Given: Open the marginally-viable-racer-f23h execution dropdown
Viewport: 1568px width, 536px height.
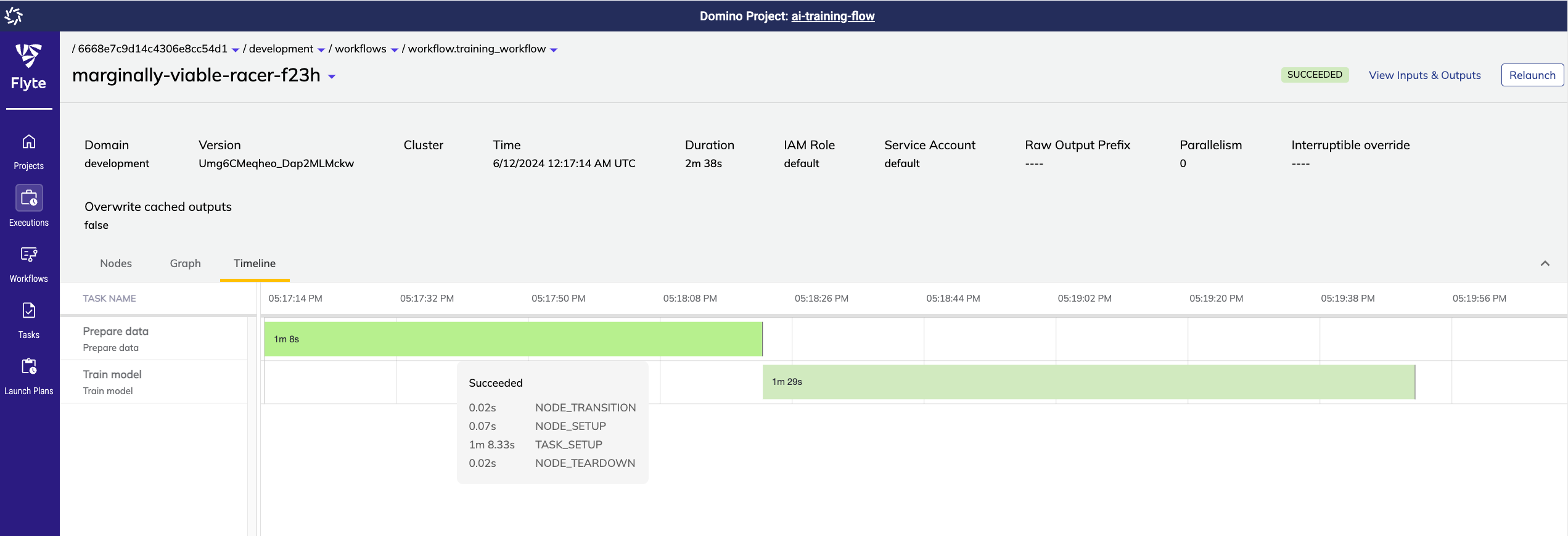Looking at the screenshot, I should point(332,77).
